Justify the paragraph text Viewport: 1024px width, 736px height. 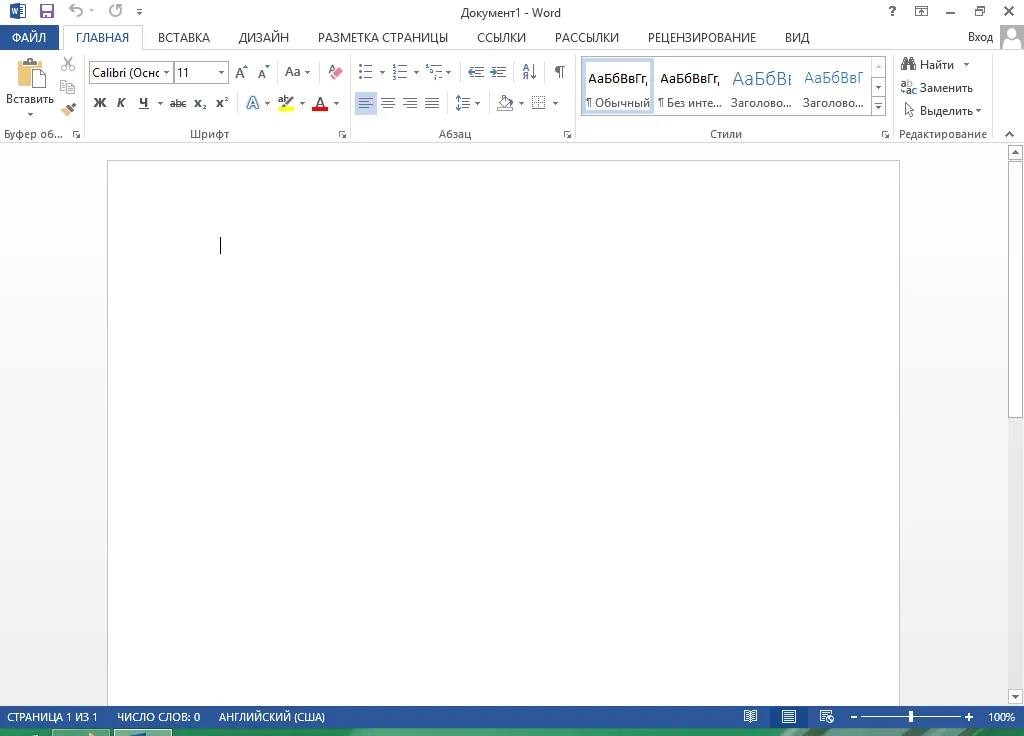(x=432, y=103)
